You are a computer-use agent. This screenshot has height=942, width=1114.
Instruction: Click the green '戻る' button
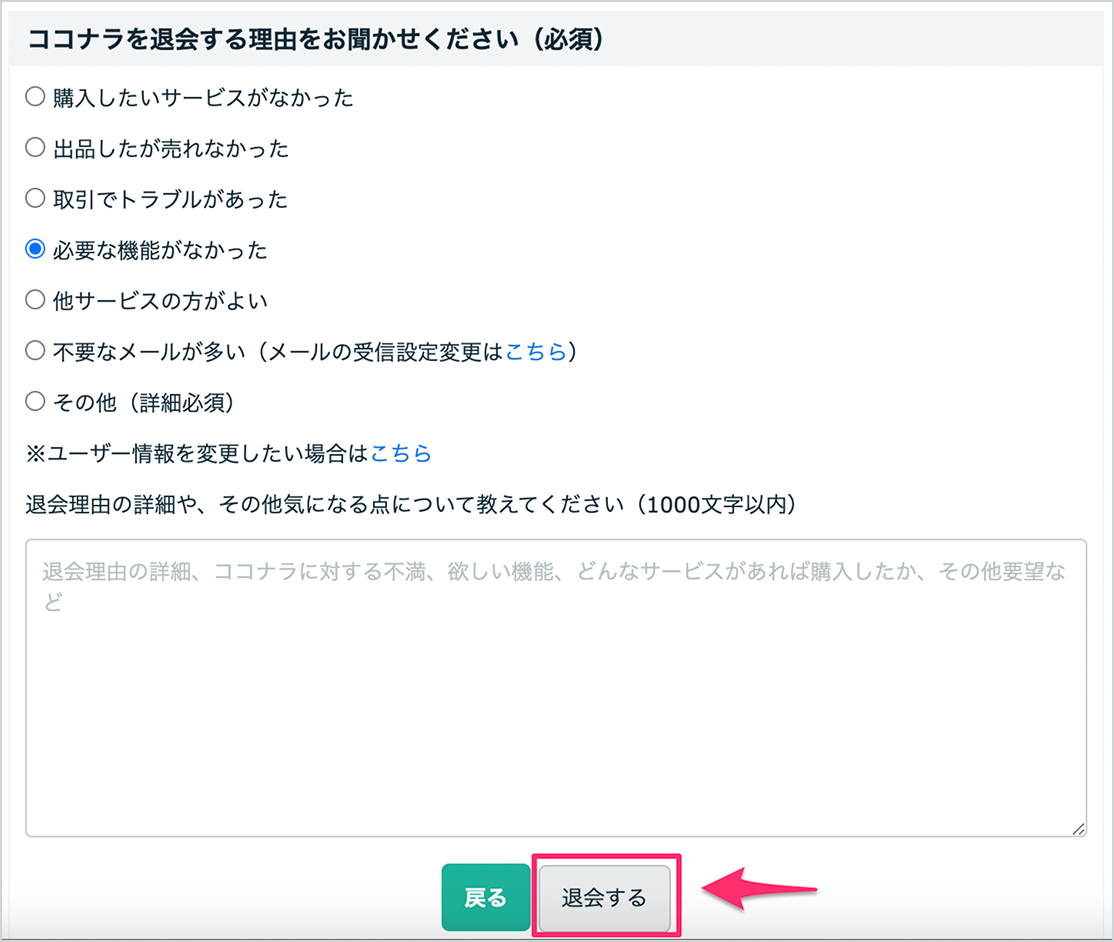point(486,897)
